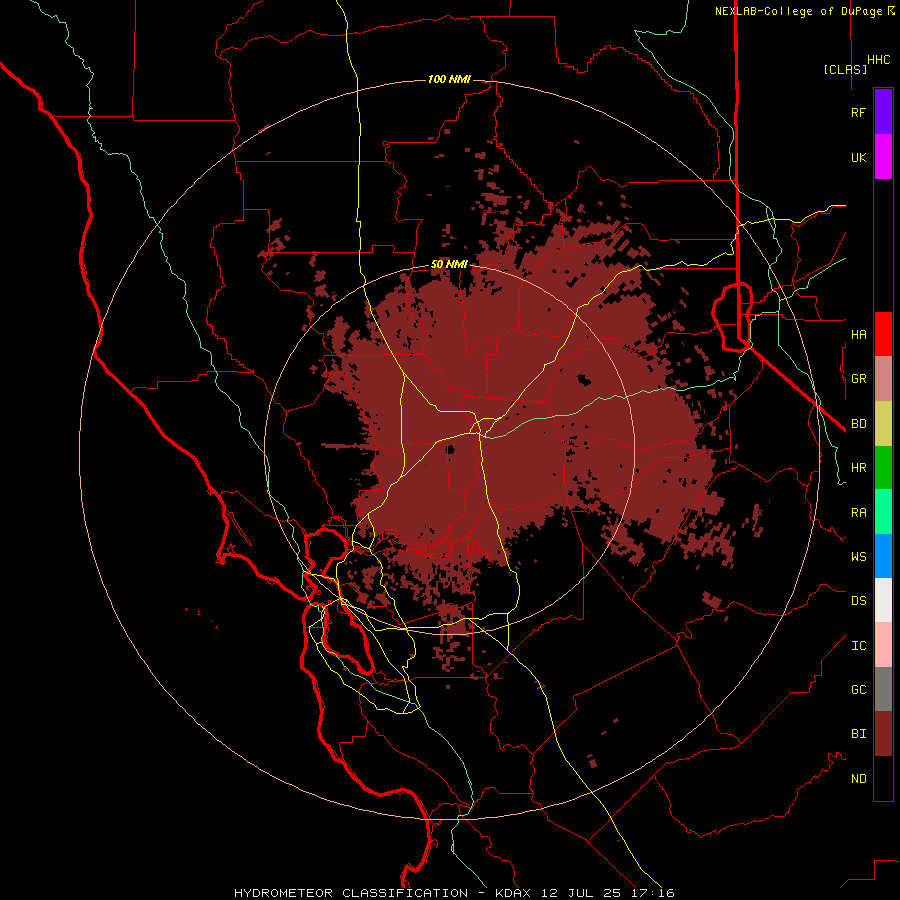Pick the HR green legend color swatch
Viewport: 900px width, 900px height.
point(883,467)
